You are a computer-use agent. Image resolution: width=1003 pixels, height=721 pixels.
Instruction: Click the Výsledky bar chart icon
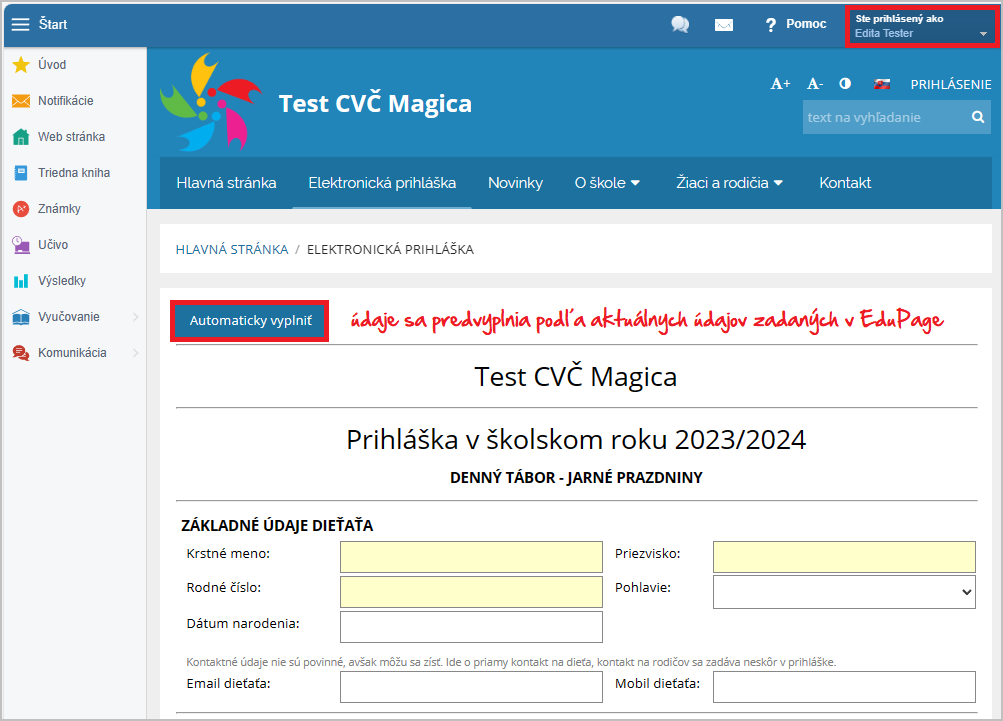pyautogui.click(x=21, y=281)
